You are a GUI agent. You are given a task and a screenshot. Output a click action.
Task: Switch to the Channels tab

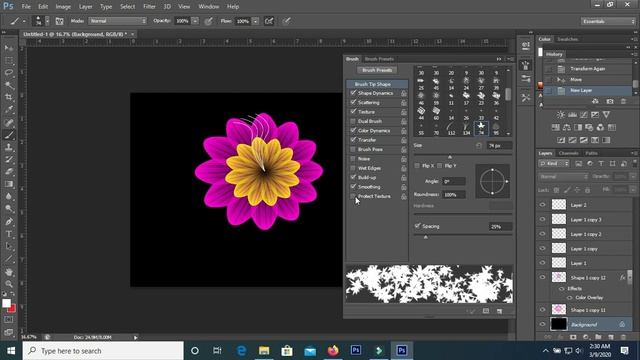569,153
